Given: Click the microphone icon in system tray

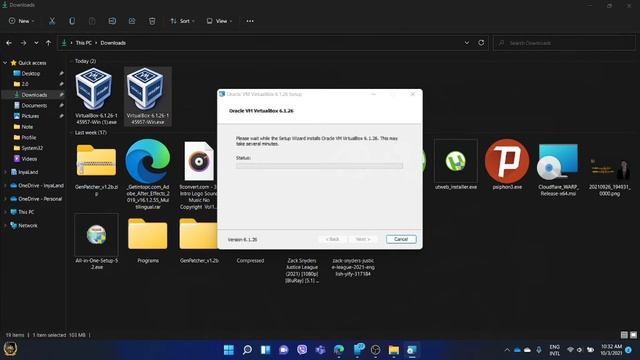Looking at the screenshot, I should 539,350.
